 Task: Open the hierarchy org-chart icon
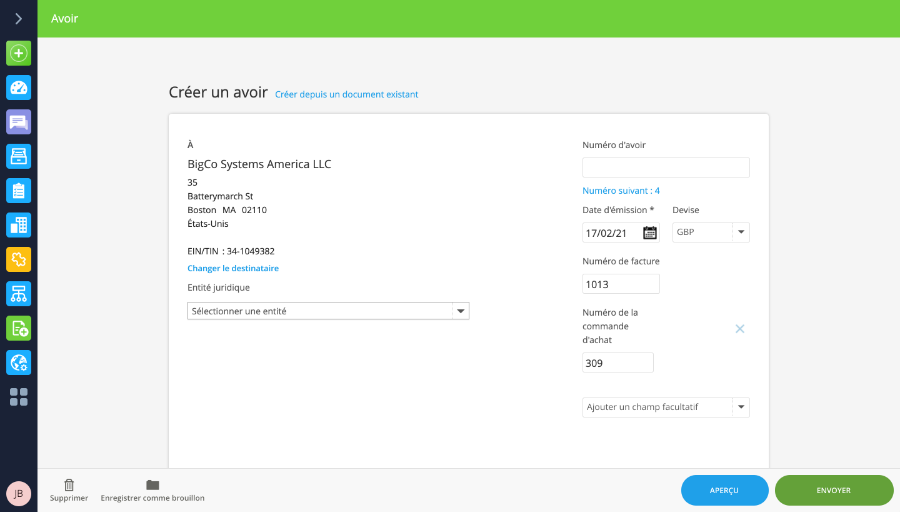tap(18, 293)
